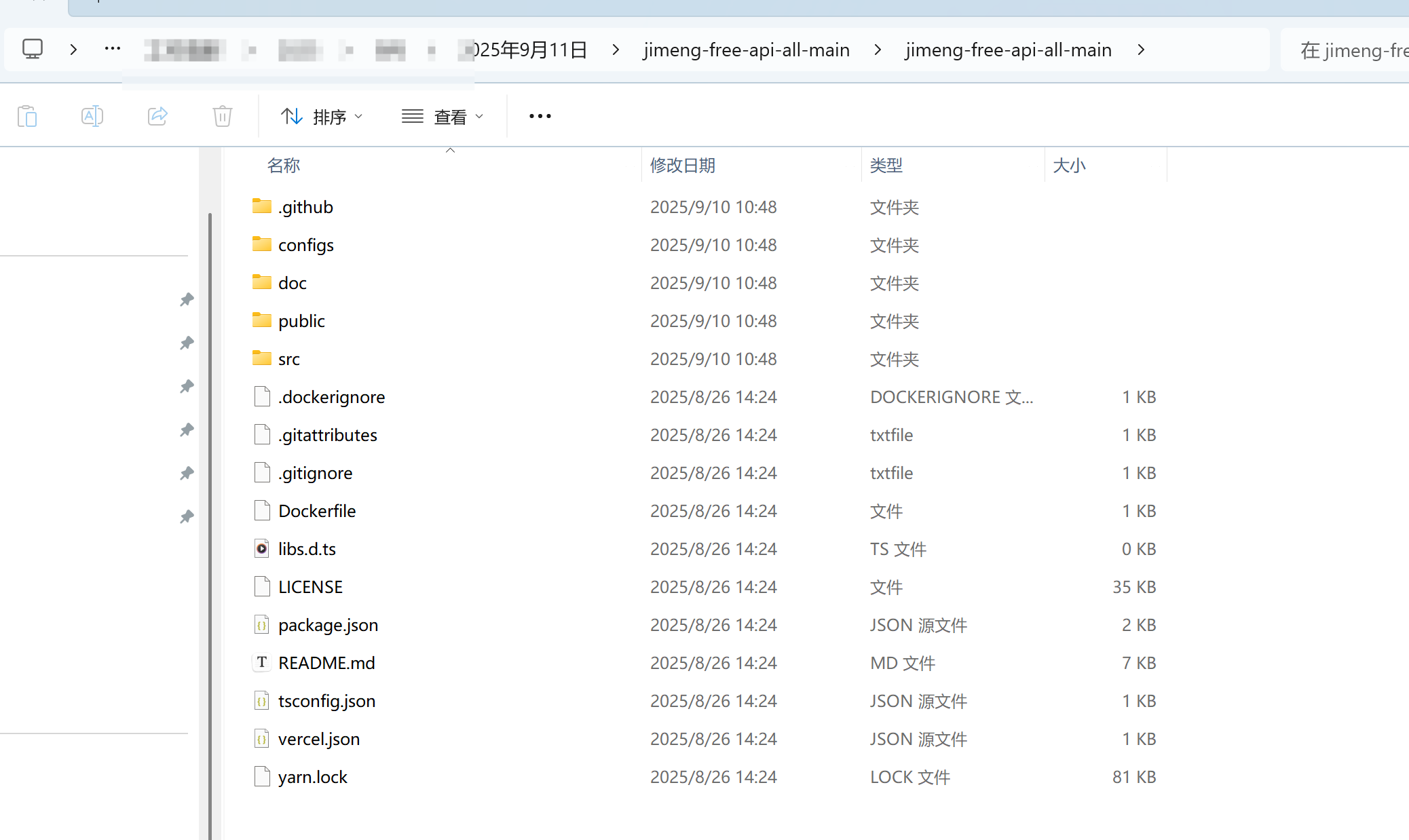Screen dimensions: 1409x840
Task: Expand hidden breadcrumb path ellipsis in address bar
Action: [113, 49]
